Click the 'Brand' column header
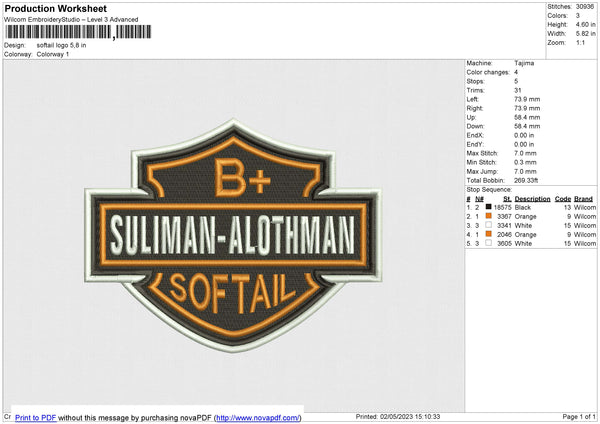 tap(583, 199)
